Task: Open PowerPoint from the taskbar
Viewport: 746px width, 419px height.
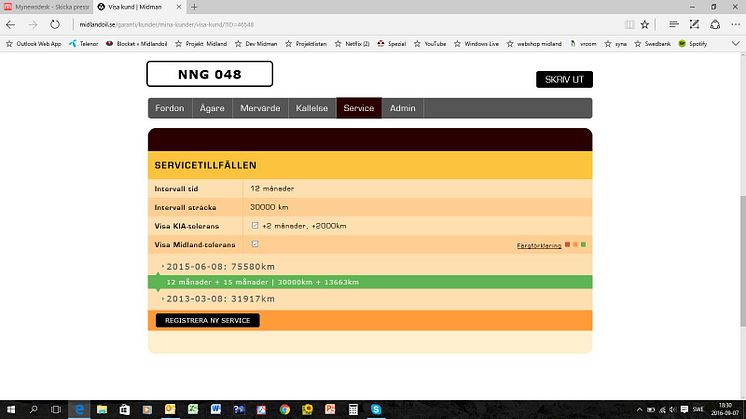Action: (x=330, y=409)
